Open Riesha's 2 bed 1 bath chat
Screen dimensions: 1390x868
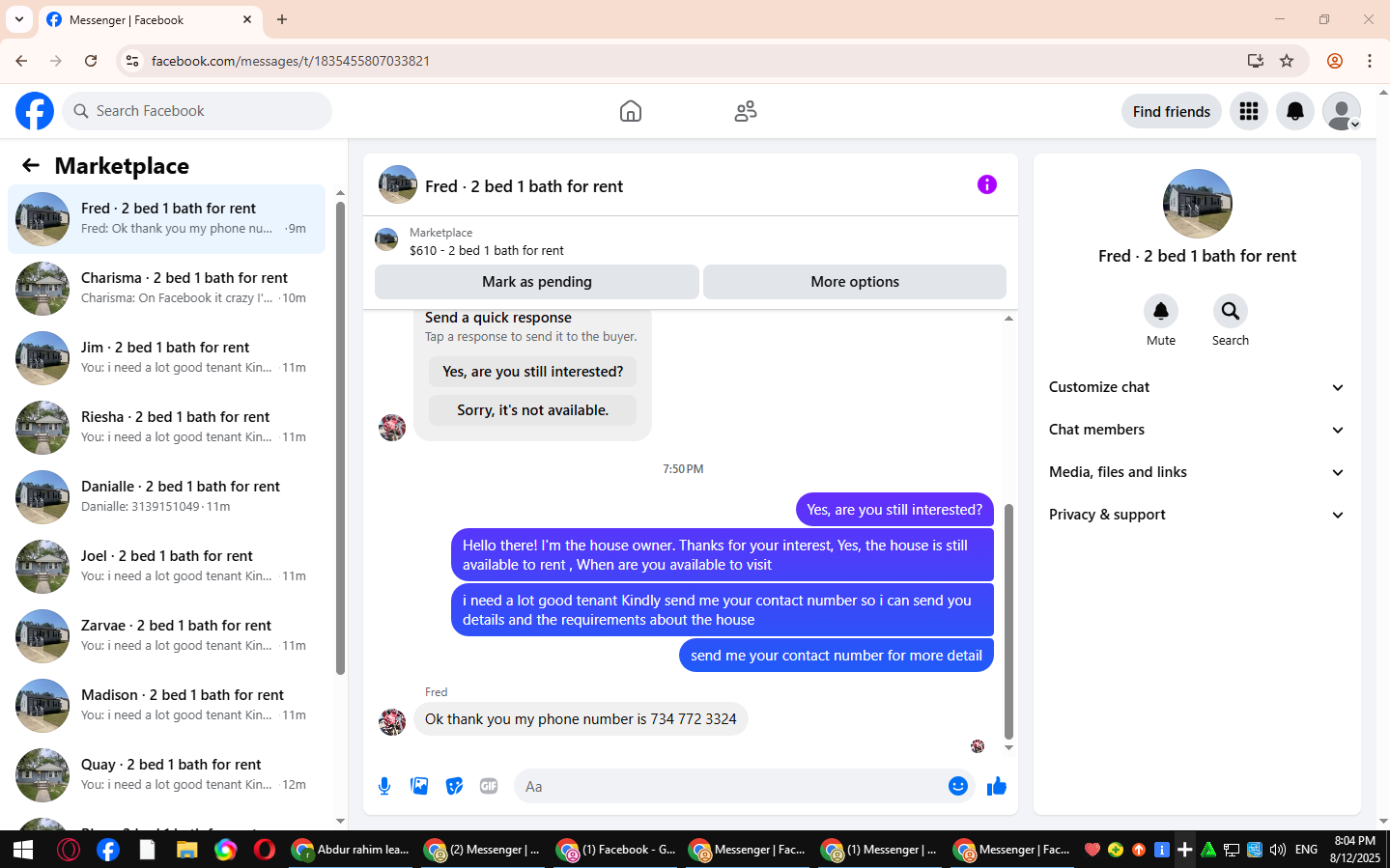[166, 428]
